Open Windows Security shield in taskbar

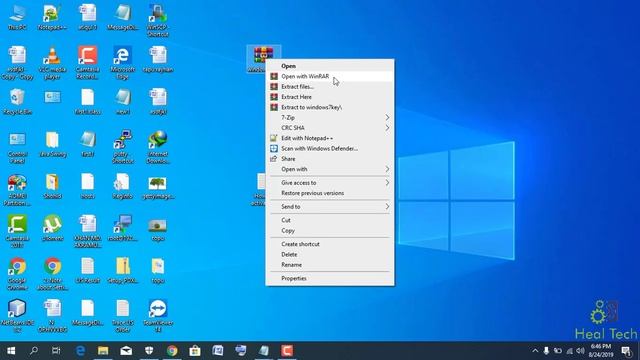149,351
